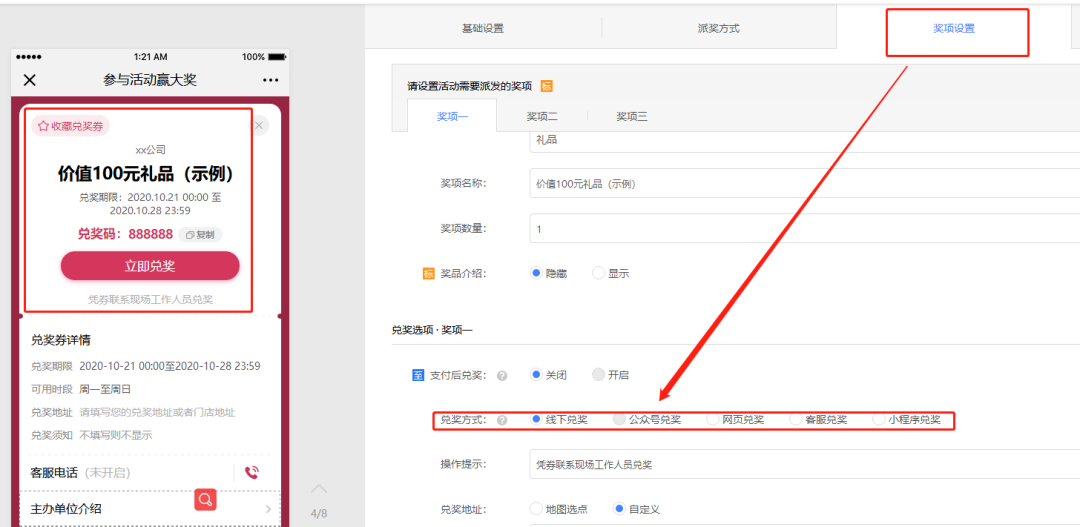This screenshot has height=527, width=1080.
Task: Dismiss the prize coupon card close icon
Action: [x=260, y=125]
